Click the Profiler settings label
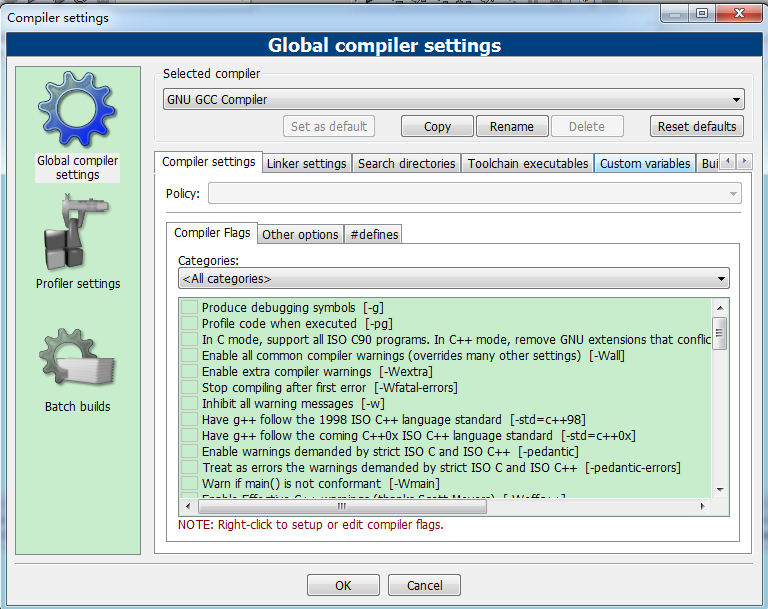The width and height of the screenshot is (768, 609). click(78, 284)
